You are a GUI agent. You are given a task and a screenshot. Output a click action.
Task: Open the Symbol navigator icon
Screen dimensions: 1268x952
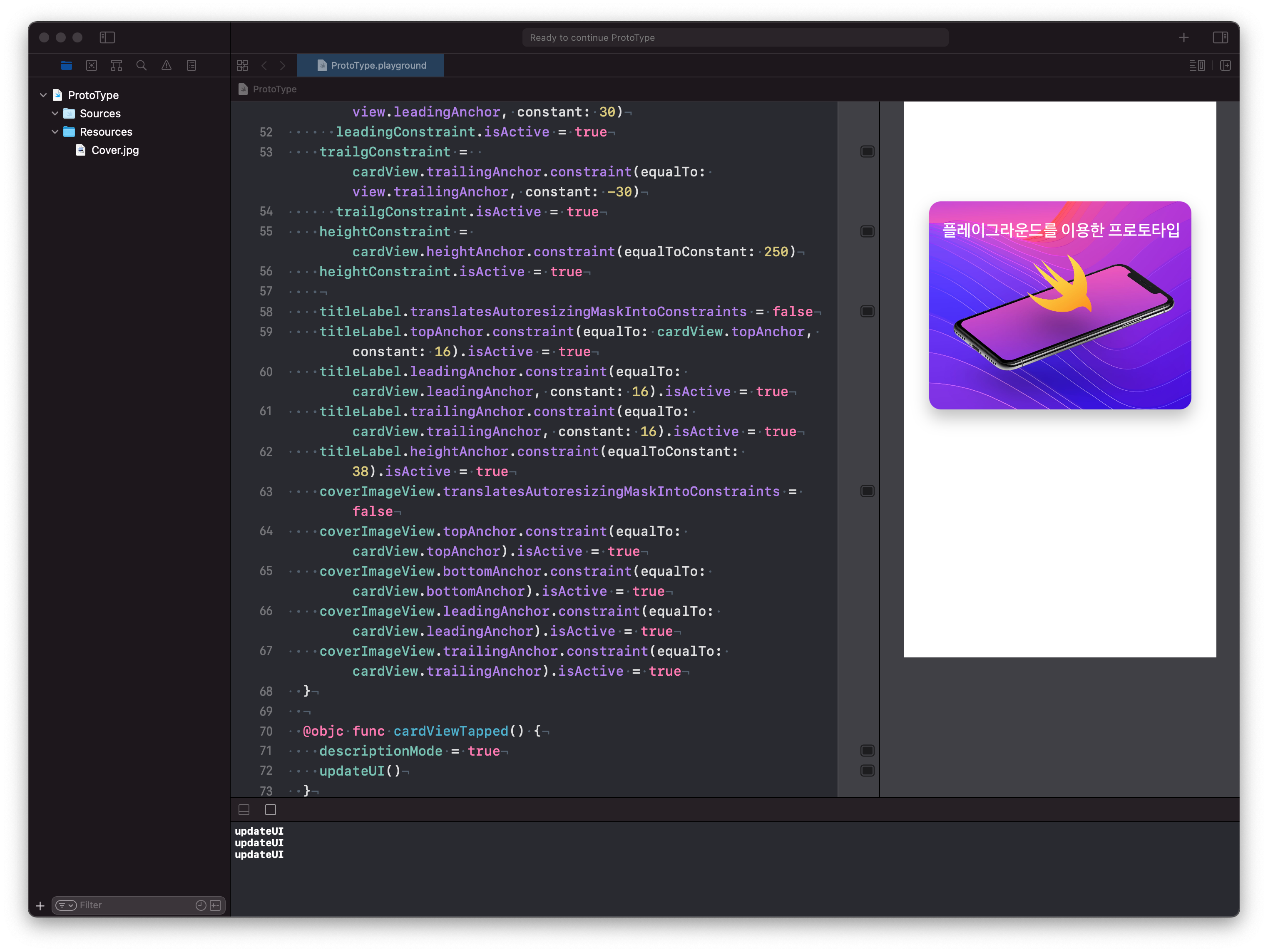coord(117,65)
